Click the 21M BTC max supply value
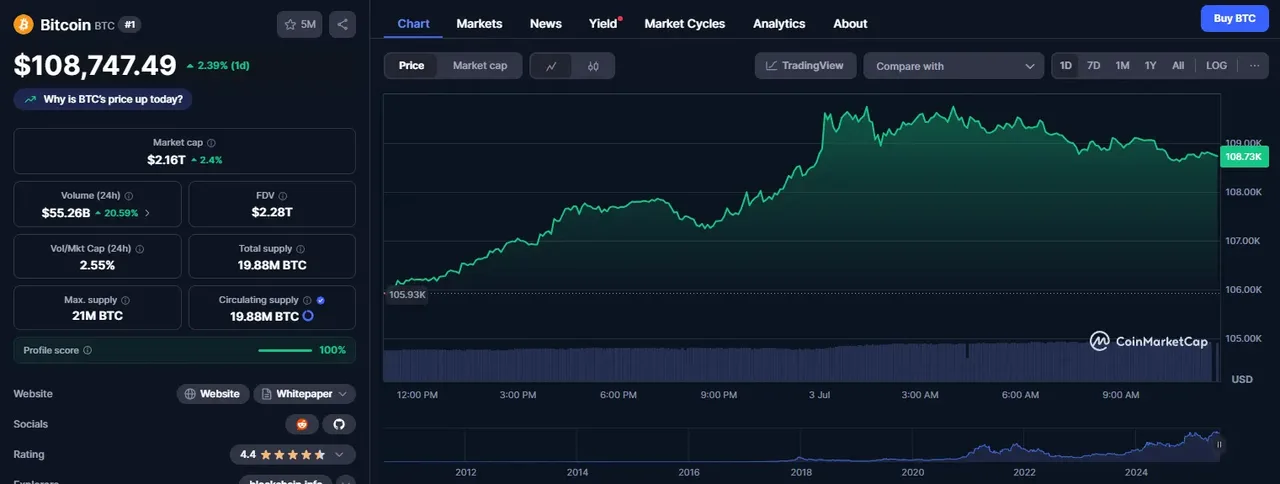This screenshot has height=484, width=1280. [x=97, y=316]
